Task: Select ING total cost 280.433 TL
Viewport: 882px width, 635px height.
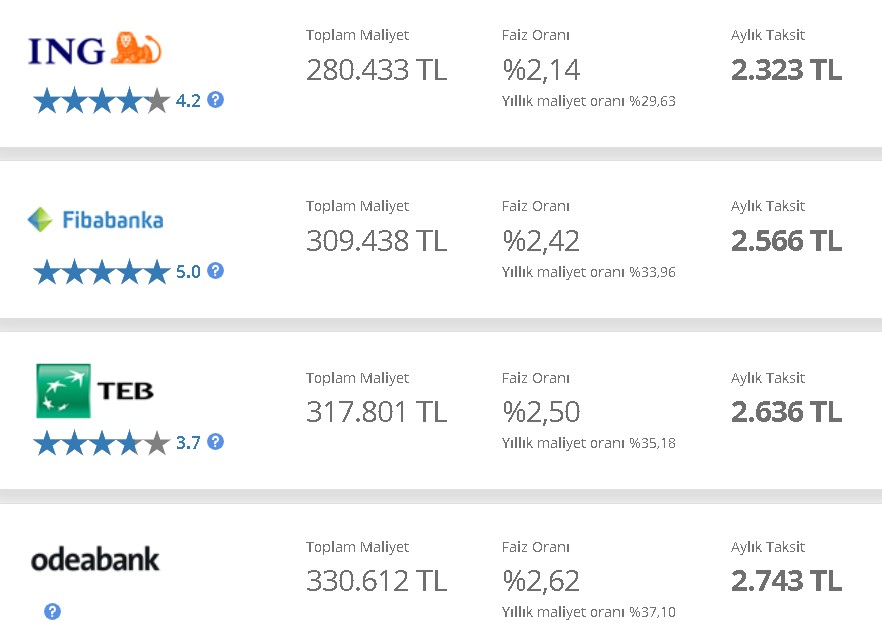Action: pos(376,70)
